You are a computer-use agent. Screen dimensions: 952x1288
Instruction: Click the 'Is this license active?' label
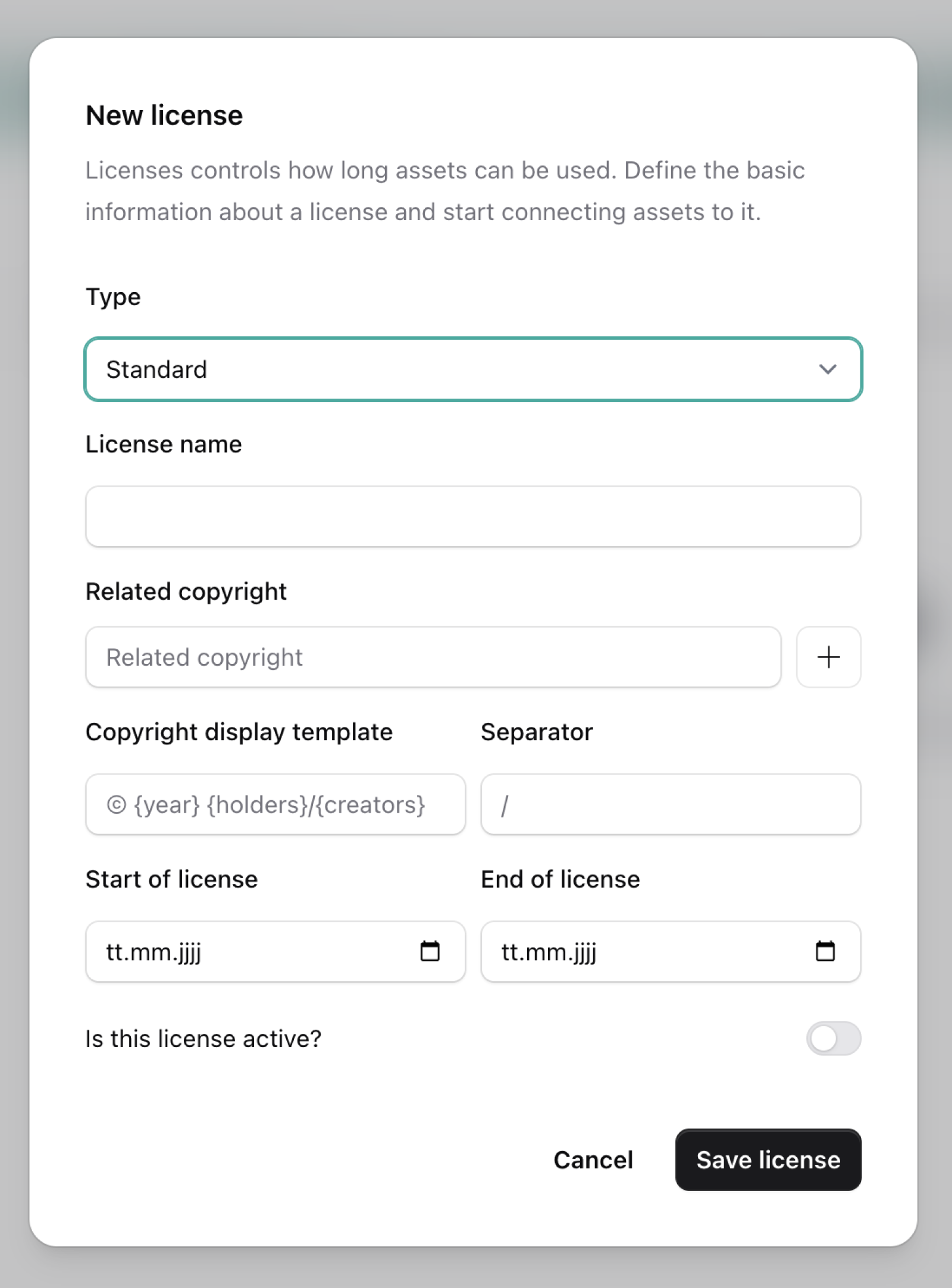(203, 1039)
